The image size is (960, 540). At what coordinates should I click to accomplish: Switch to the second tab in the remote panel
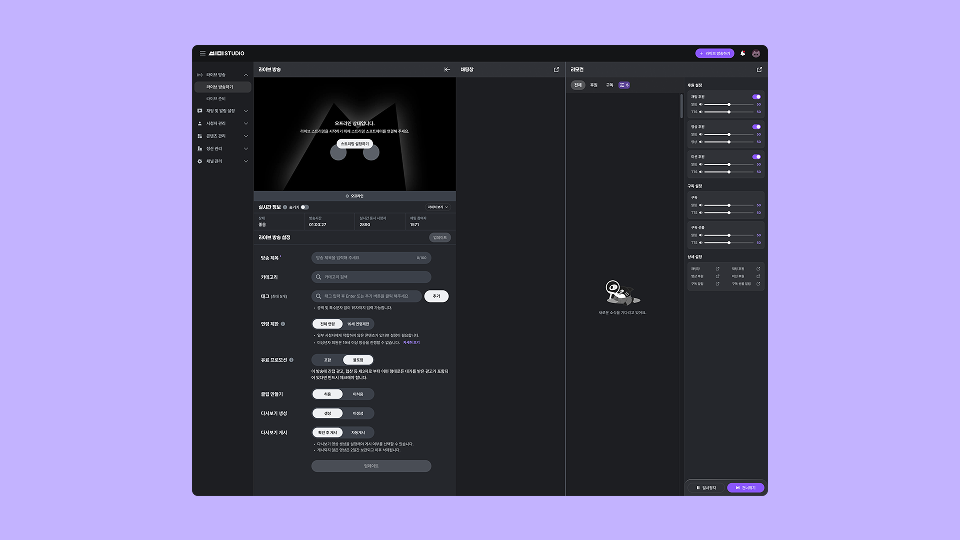coord(593,85)
